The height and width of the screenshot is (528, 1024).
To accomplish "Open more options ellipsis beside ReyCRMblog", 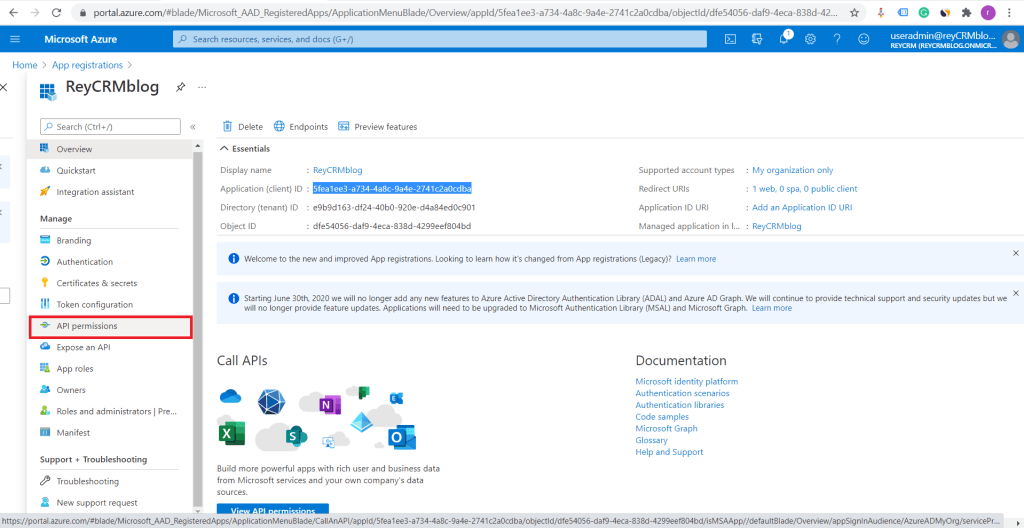I will pyautogui.click(x=202, y=87).
